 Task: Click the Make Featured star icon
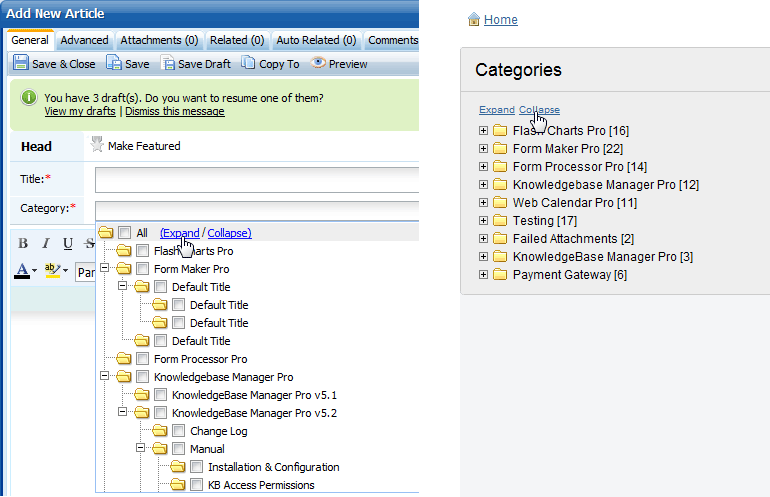[x=97, y=144]
